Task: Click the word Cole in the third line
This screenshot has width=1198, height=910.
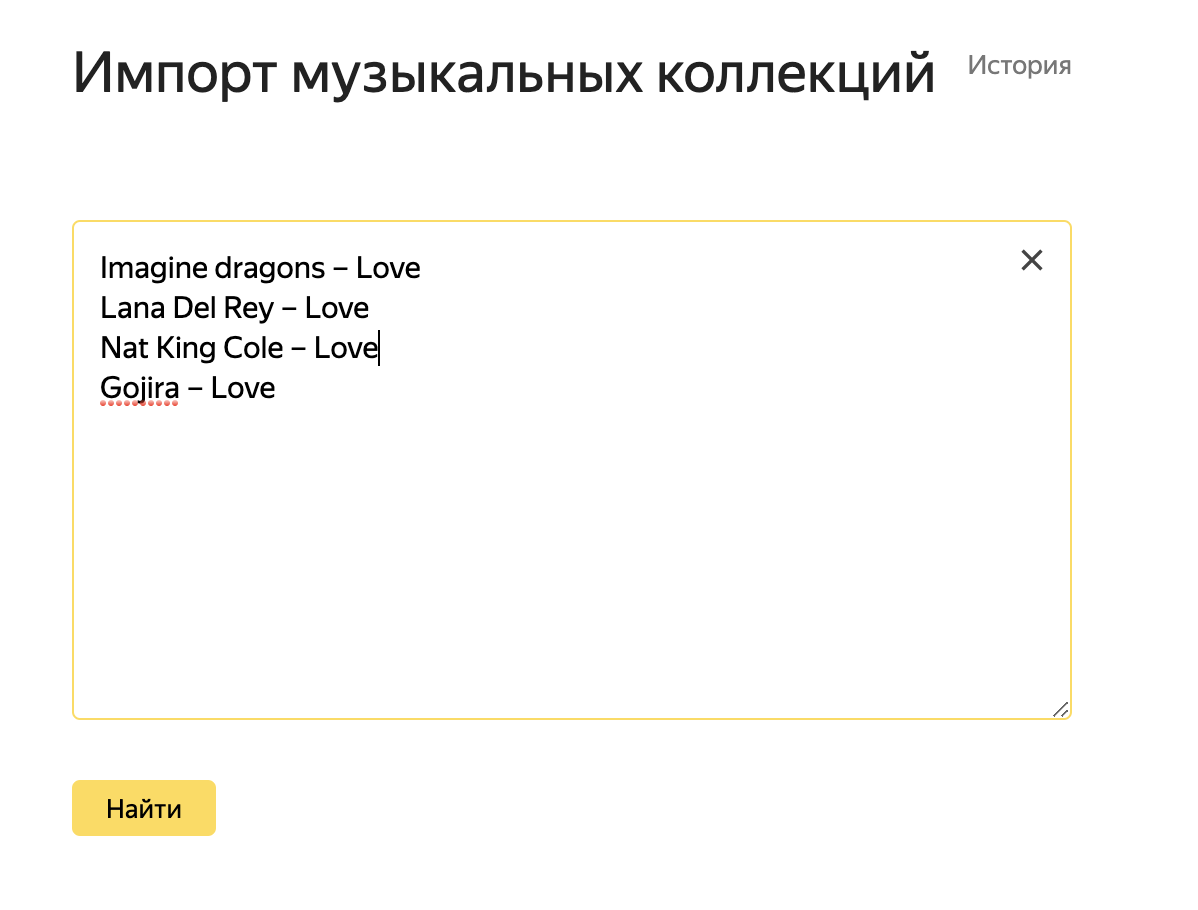Action: point(255,348)
